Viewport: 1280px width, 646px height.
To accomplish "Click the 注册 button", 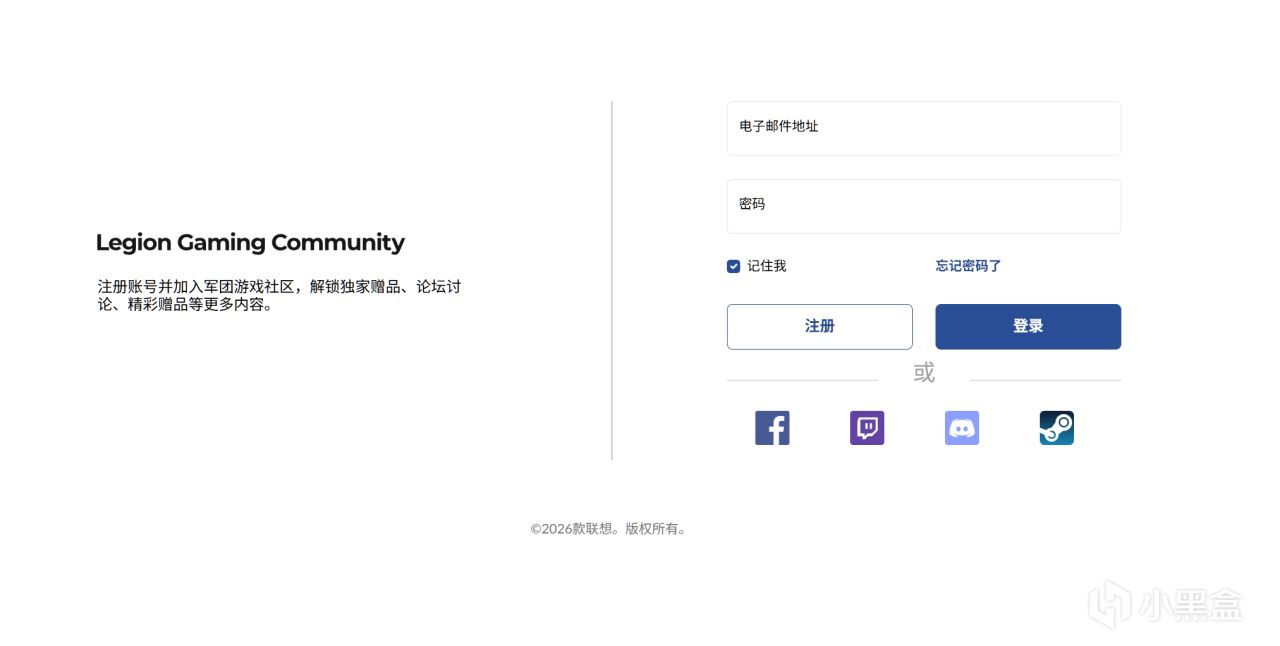I will coord(820,327).
